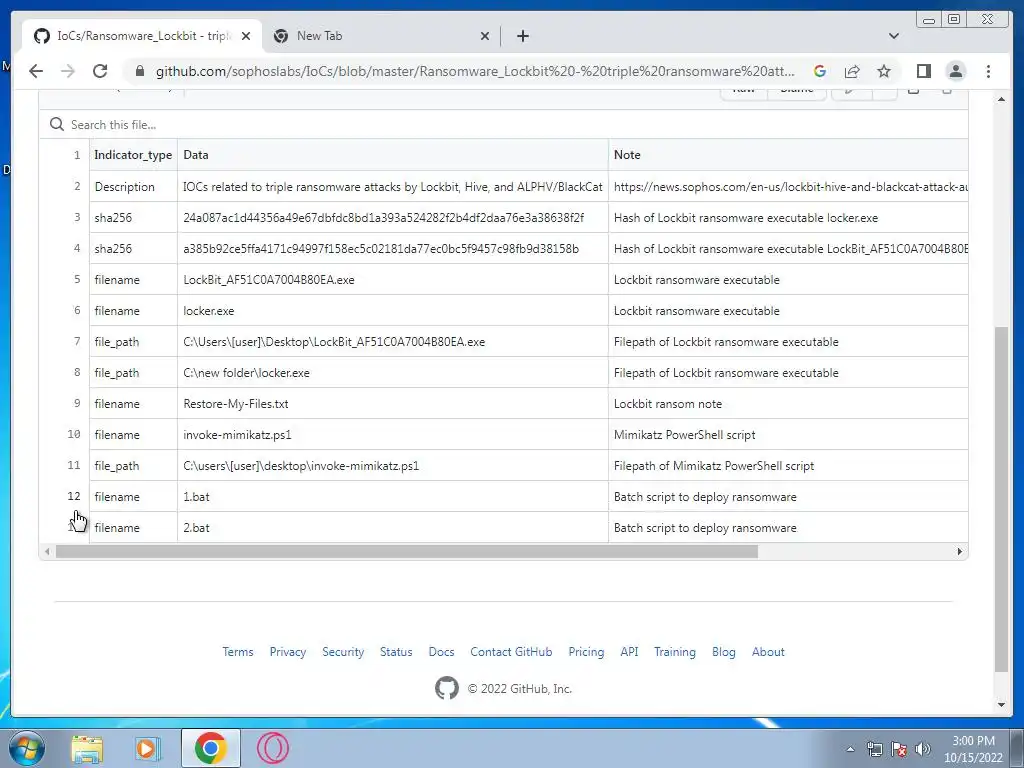This screenshot has height=768, width=1024.
Task: Click the table horizontal scrollbar thumb
Action: [x=407, y=552]
